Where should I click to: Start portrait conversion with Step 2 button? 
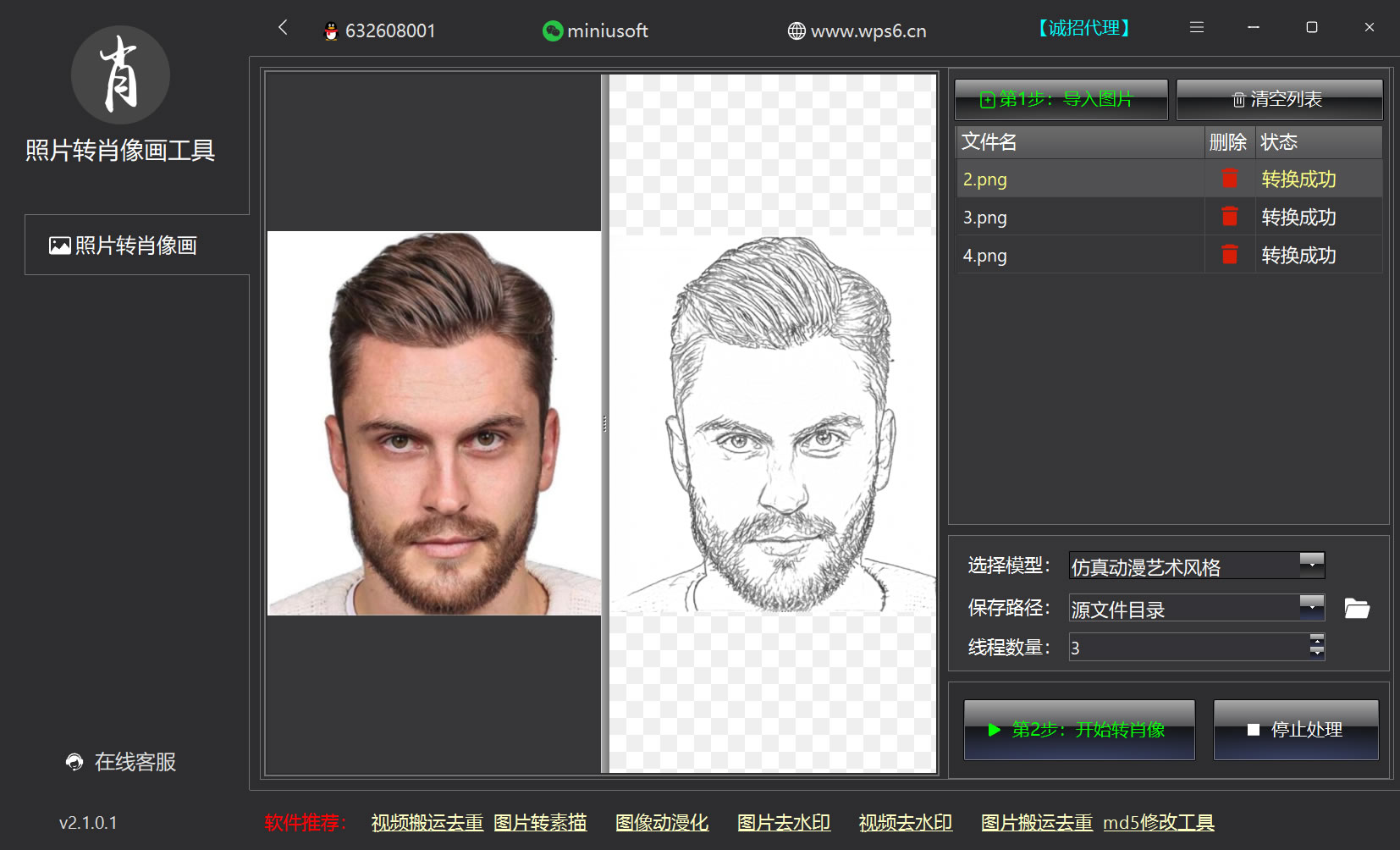point(1078,730)
